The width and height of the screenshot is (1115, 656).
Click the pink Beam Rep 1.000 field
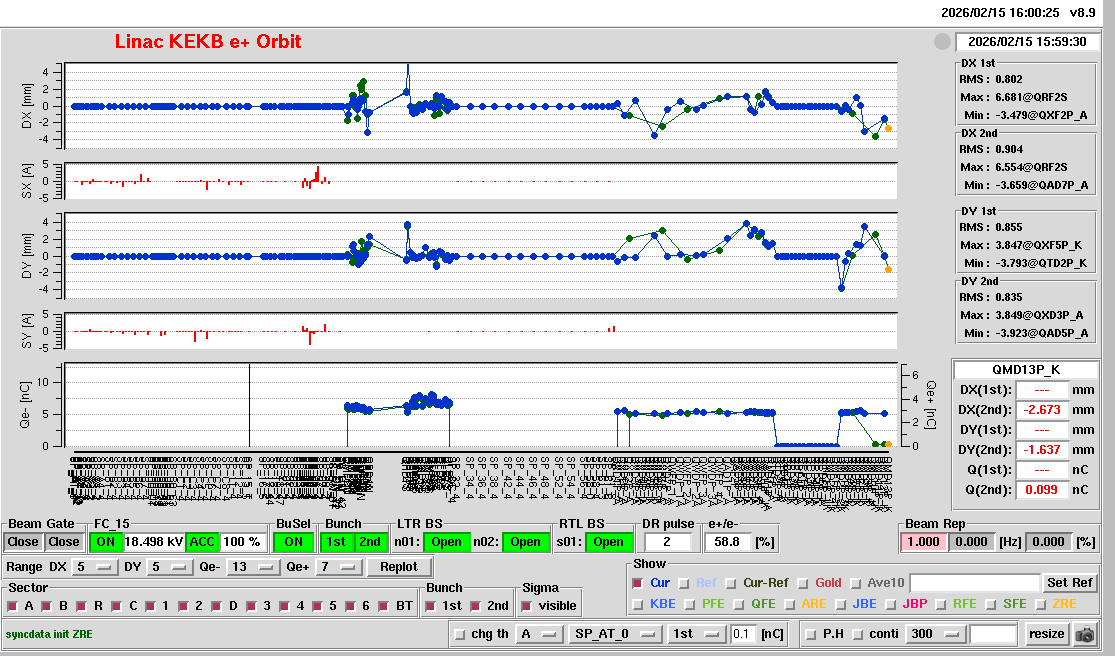tap(924, 542)
